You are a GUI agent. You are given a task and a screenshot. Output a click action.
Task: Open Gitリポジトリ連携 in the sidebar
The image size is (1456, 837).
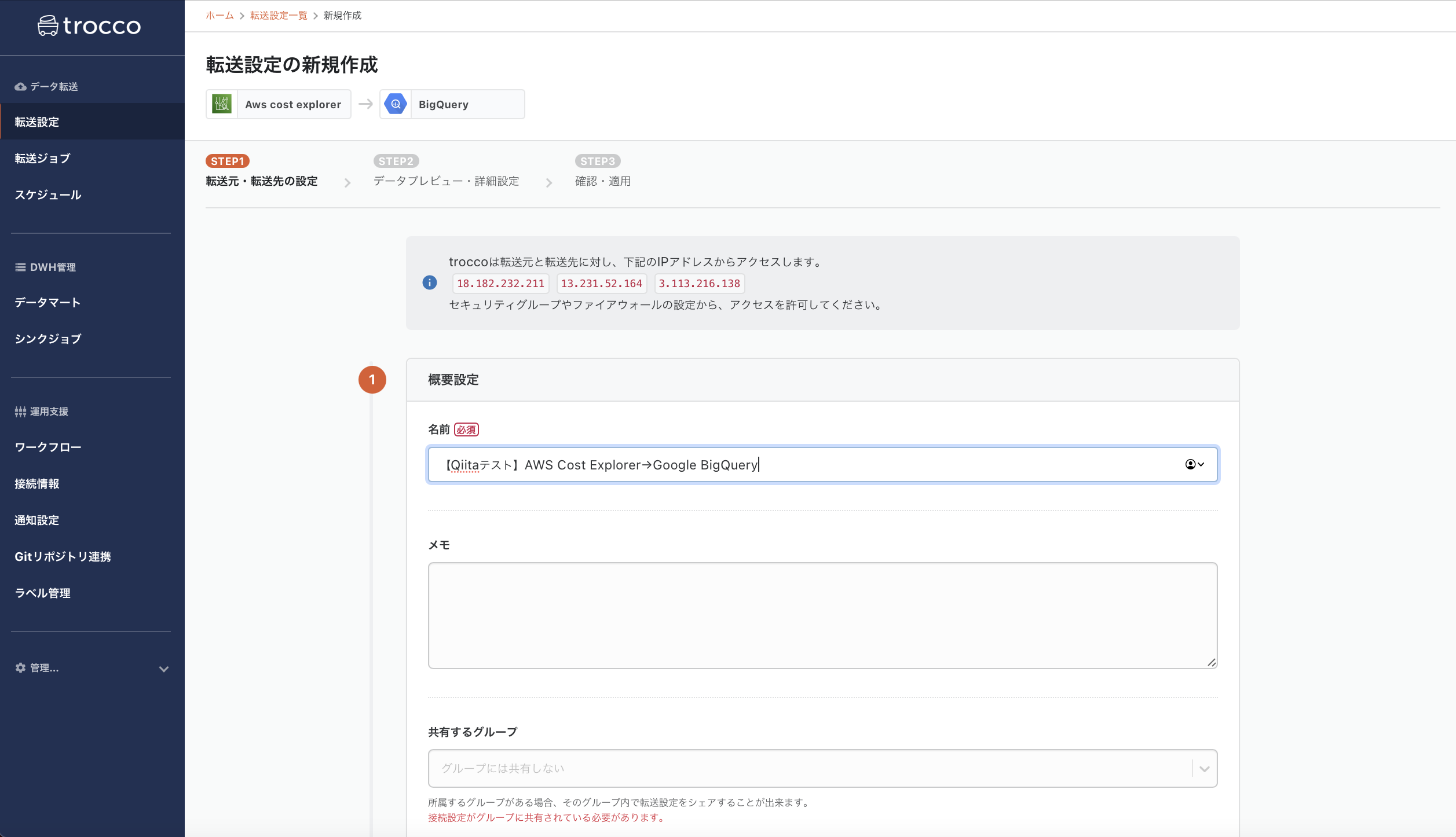(x=63, y=557)
